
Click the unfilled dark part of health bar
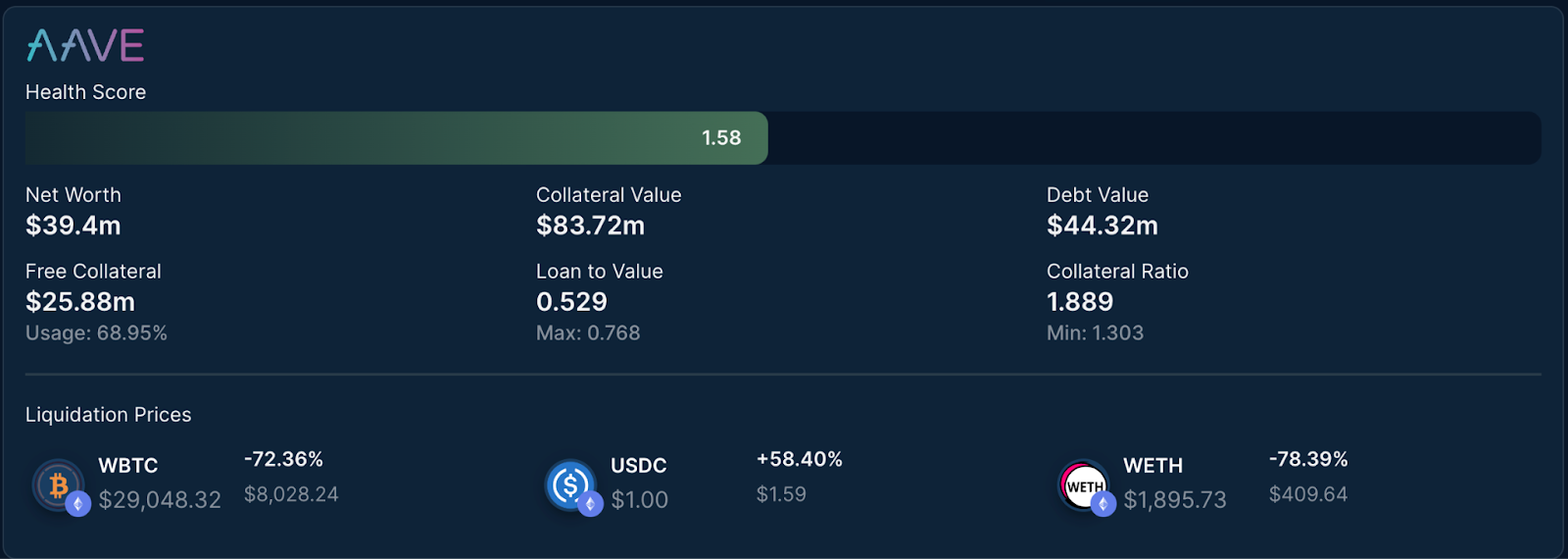[x=1154, y=138]
